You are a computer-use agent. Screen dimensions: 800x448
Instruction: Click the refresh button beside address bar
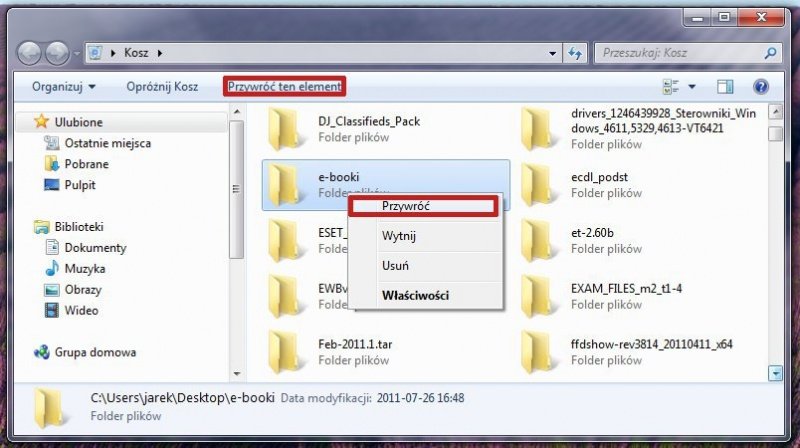click(x=576, y=52)
